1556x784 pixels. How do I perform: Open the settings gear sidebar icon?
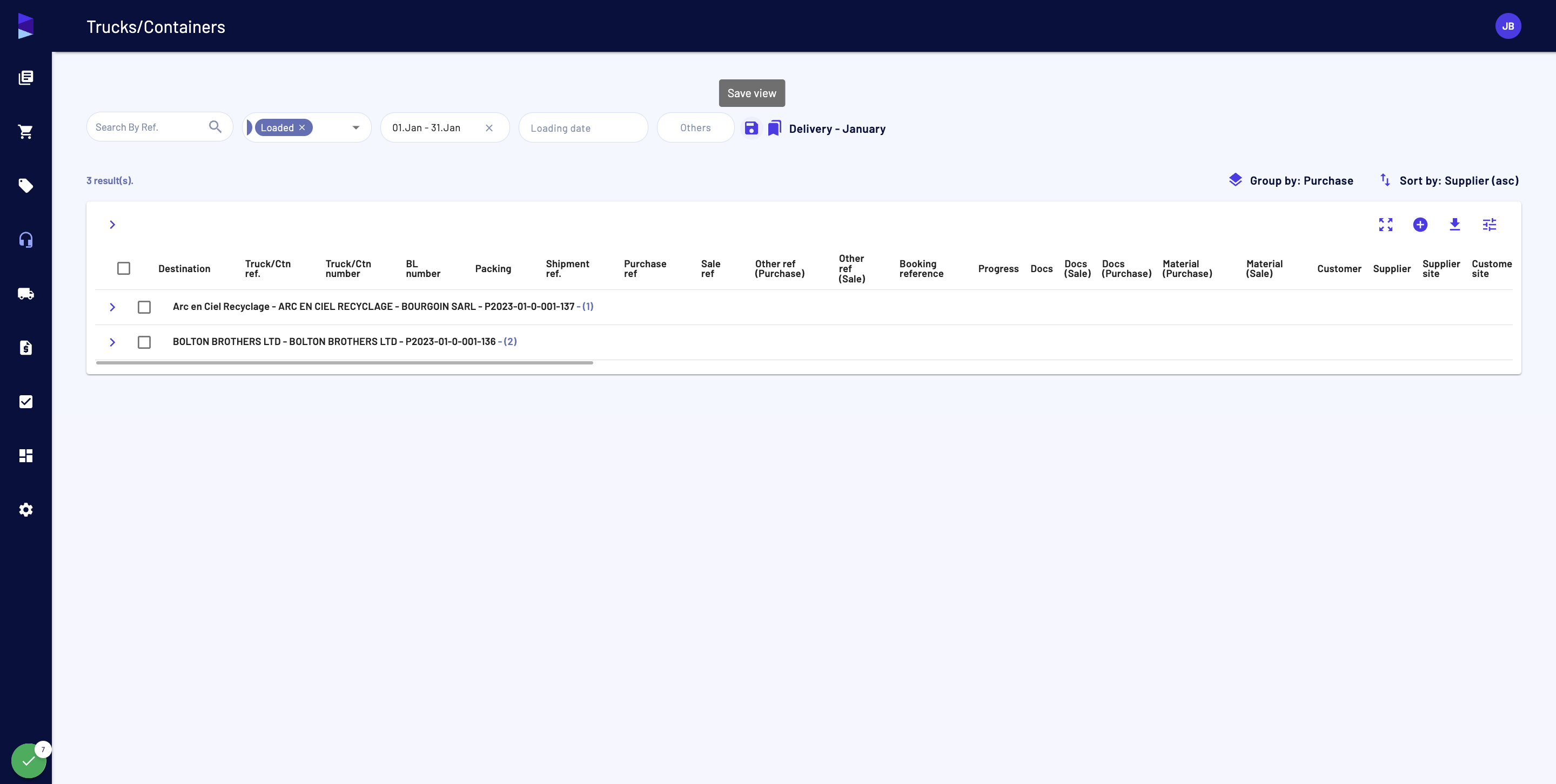coord(25,509)
